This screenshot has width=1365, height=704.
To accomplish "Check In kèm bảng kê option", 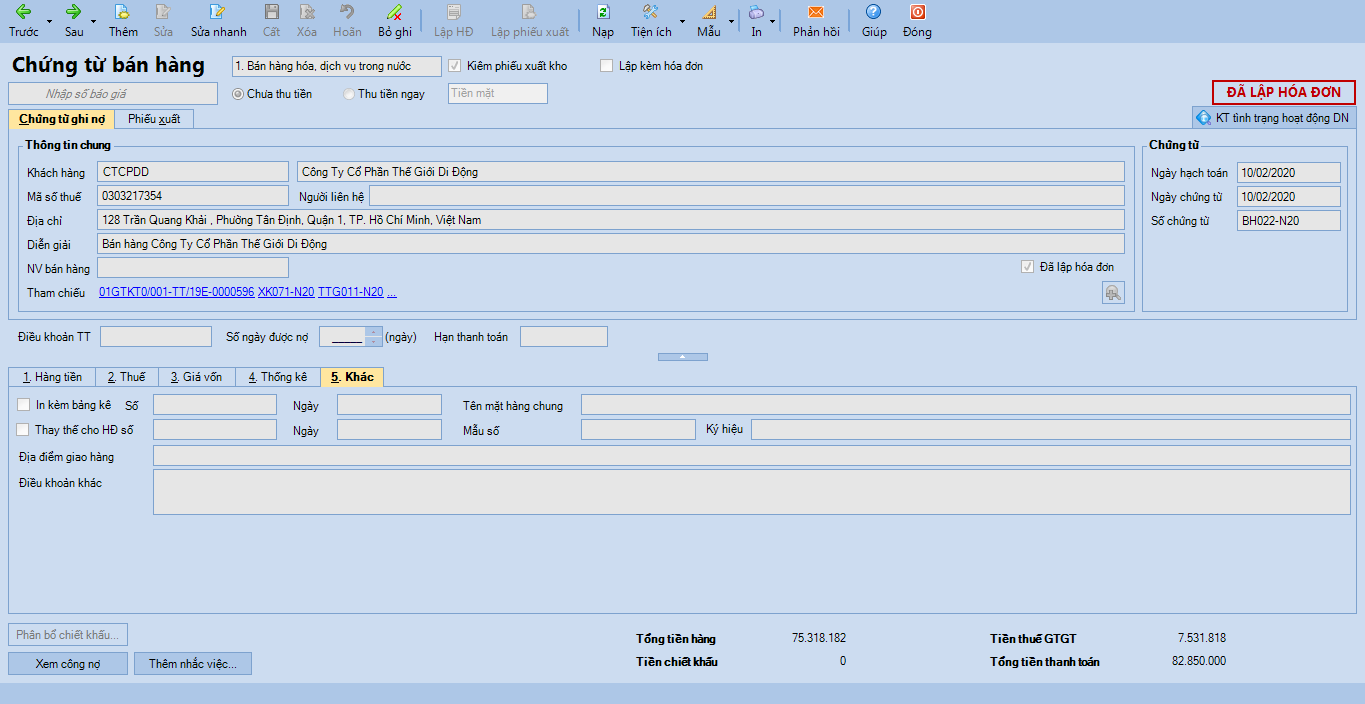I will [x=24, y=405].
